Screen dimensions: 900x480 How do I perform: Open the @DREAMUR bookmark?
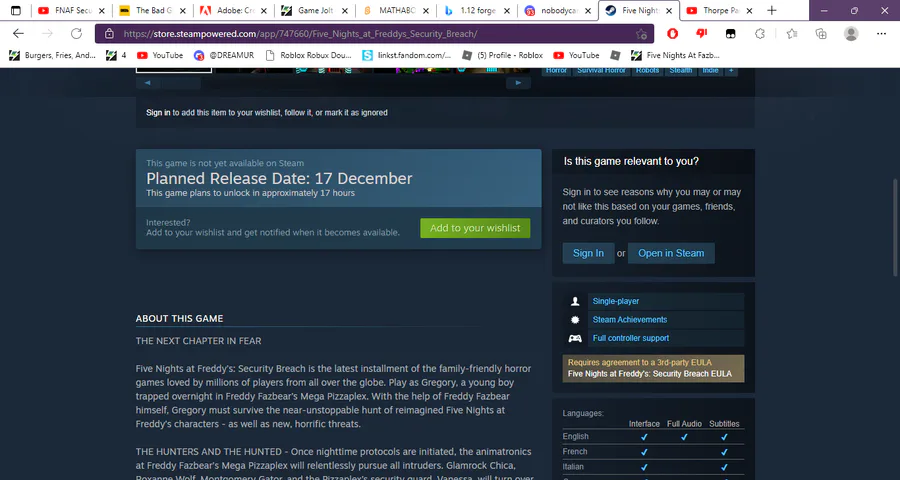point(224,55)
